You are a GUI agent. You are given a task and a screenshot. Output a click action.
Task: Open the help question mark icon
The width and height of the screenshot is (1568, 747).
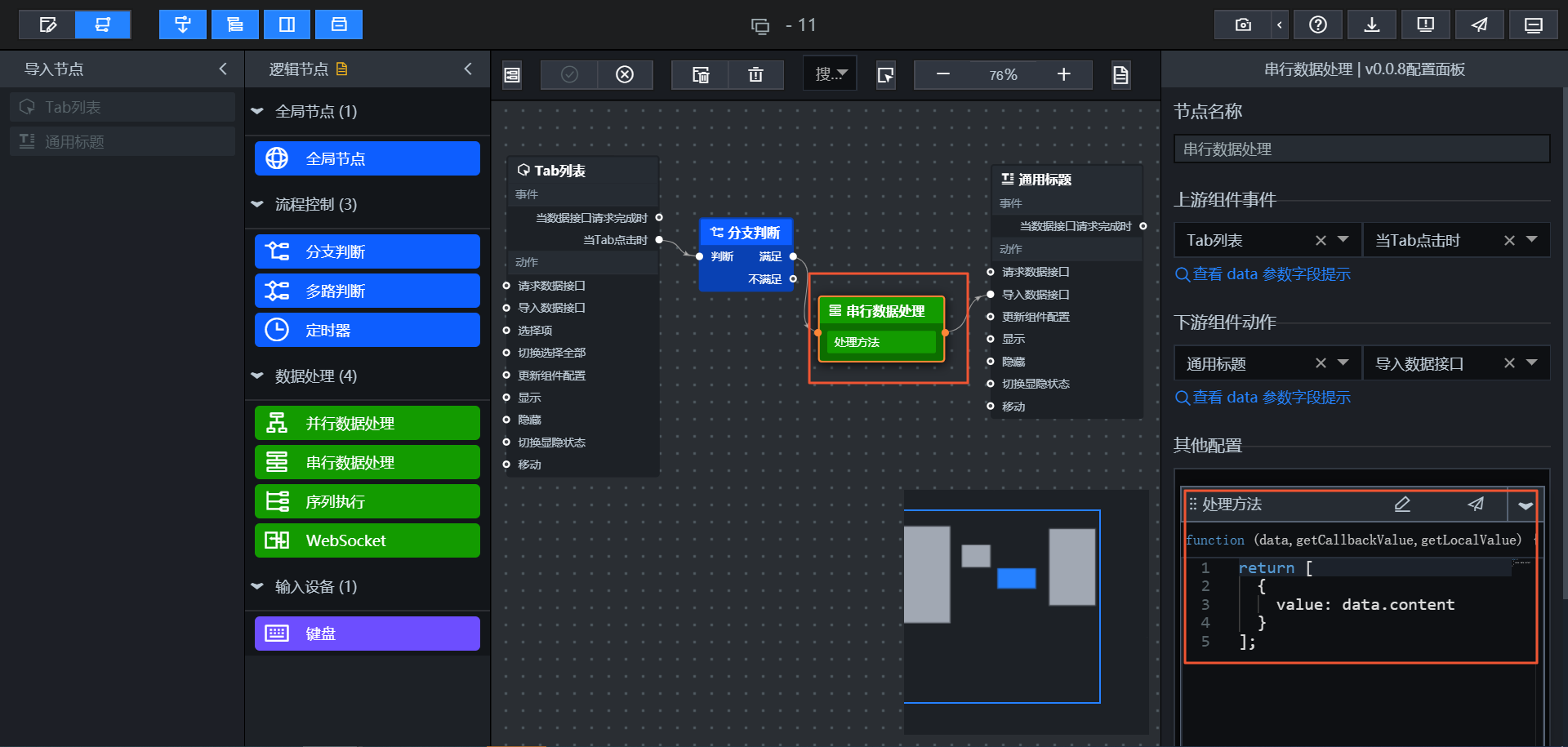pyautogui.click(x=1317, y=24)
